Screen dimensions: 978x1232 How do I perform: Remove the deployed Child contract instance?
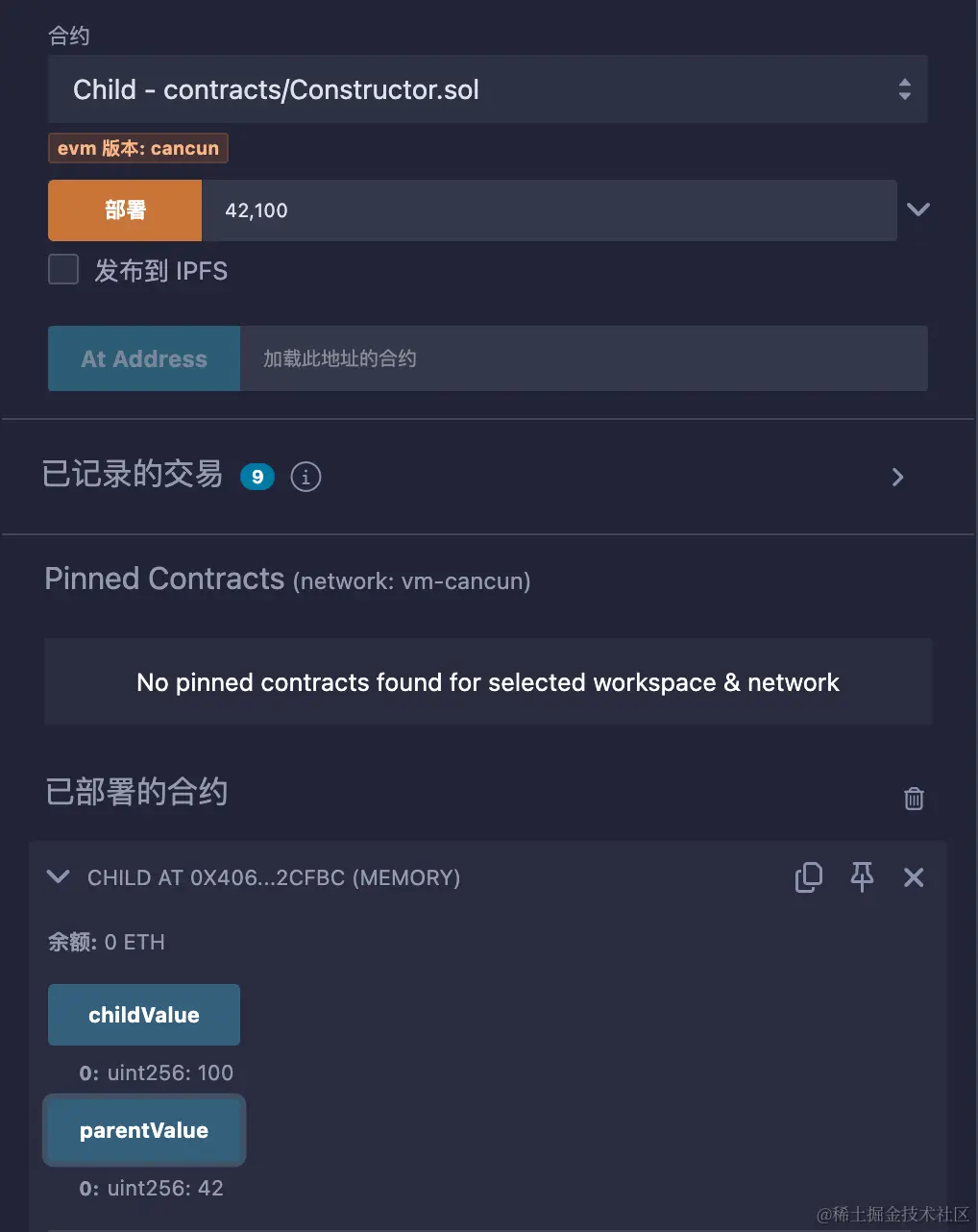pyautogui.click(x=914, y=876)
